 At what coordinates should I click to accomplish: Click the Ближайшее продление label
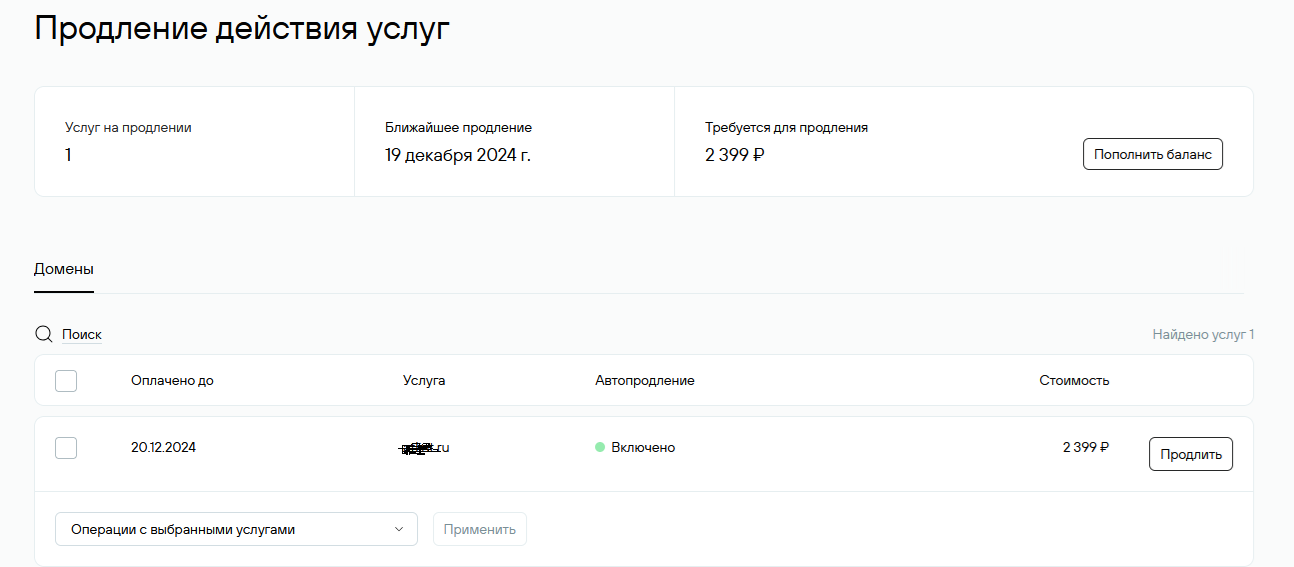click(x=458, y=127)
